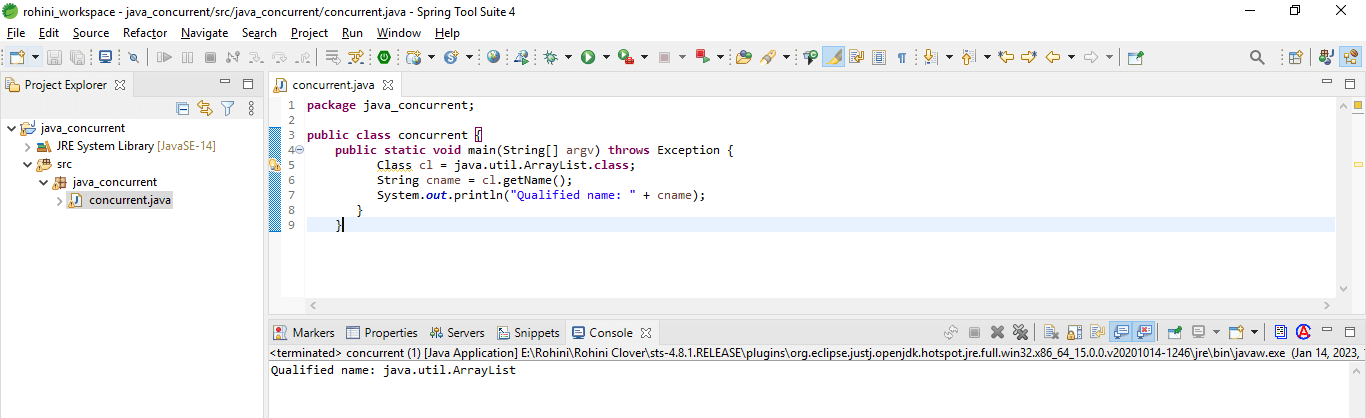Click the Debug bug icon

click(x=550, y=57)
